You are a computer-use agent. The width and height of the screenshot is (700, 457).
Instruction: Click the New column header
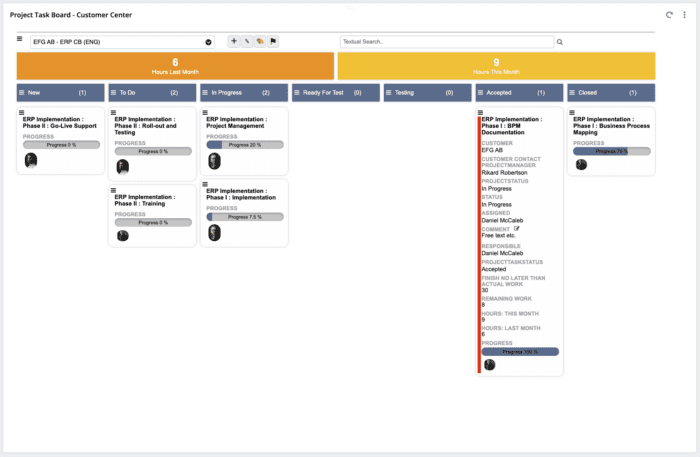coord(61,92)
